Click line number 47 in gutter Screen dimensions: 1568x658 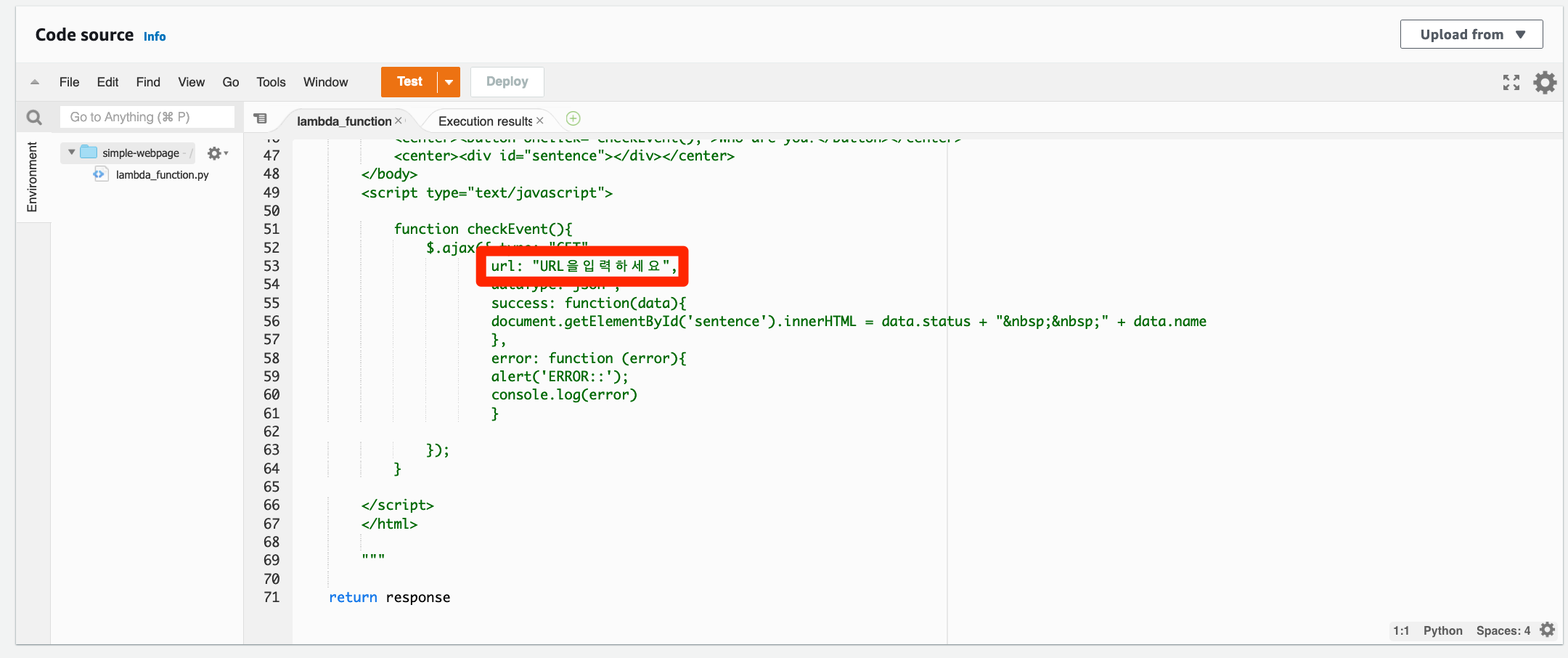pos(271,155)
